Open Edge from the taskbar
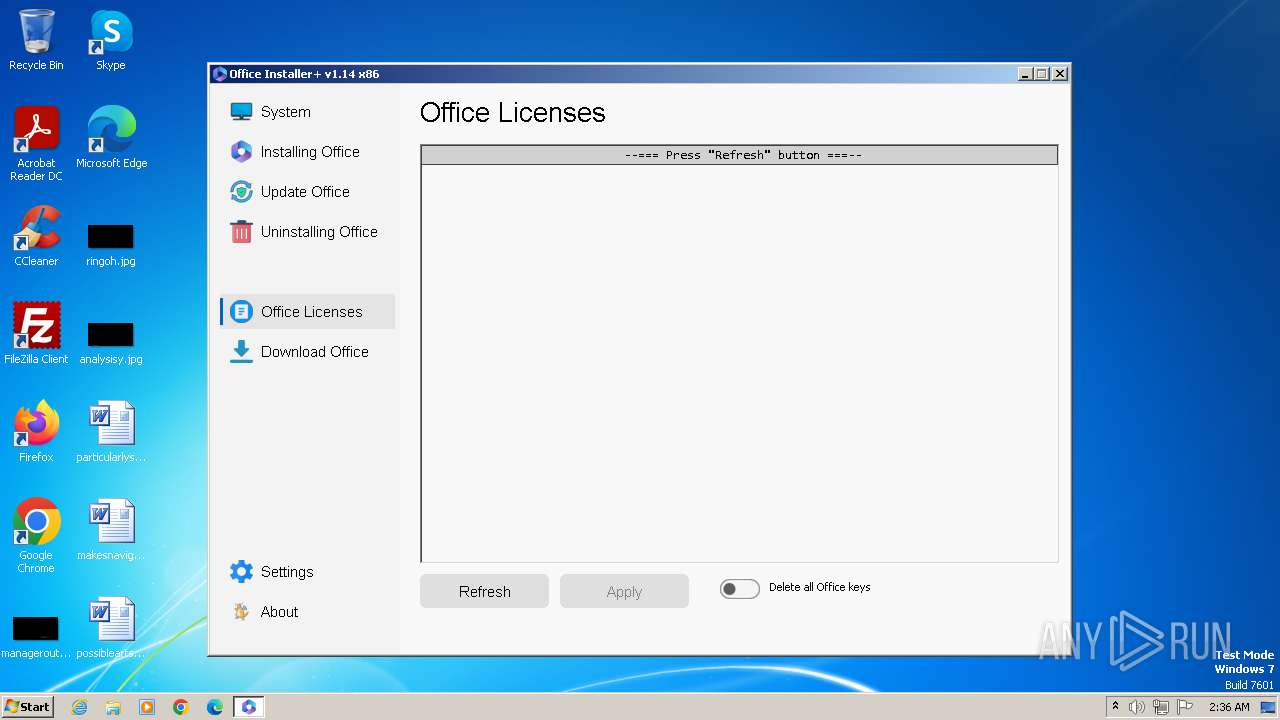This screenshot has height=720, width=1280. 215,707
